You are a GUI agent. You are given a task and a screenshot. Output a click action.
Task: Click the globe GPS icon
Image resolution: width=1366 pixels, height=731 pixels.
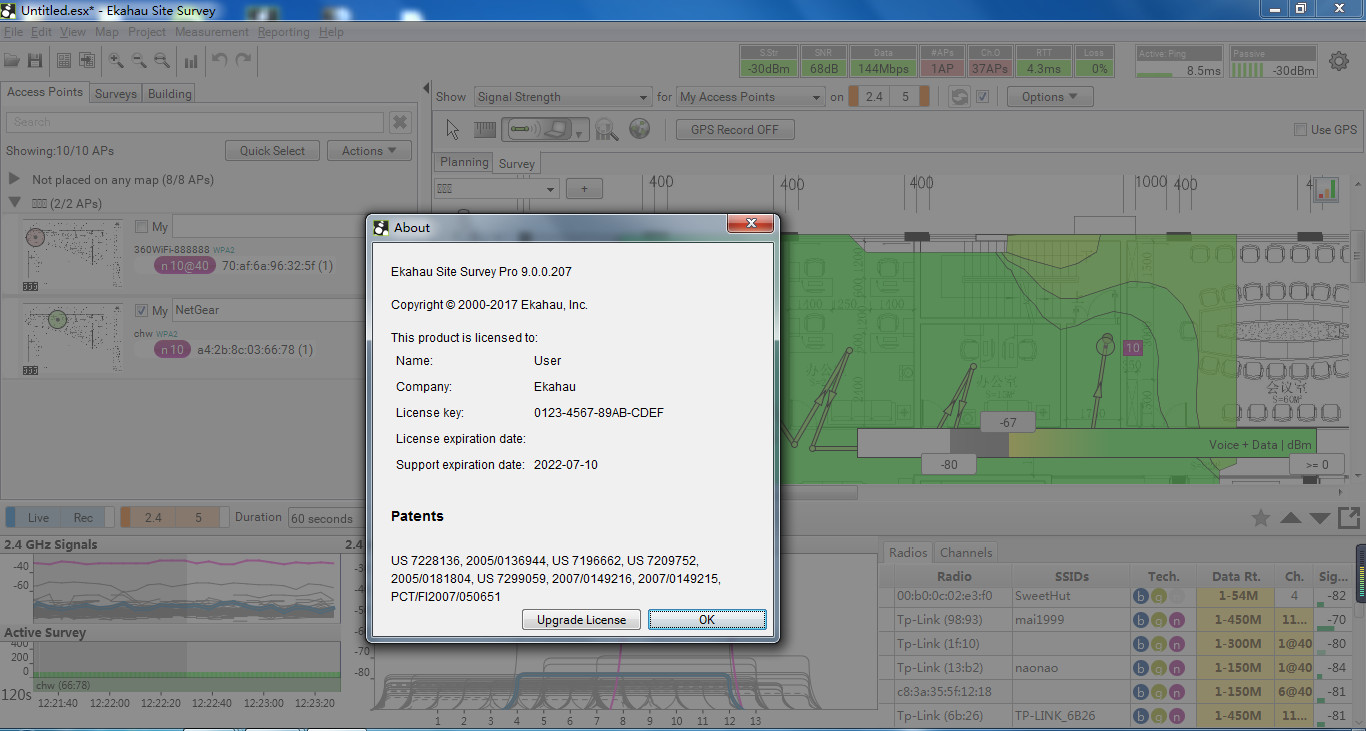tap(640, 129)
